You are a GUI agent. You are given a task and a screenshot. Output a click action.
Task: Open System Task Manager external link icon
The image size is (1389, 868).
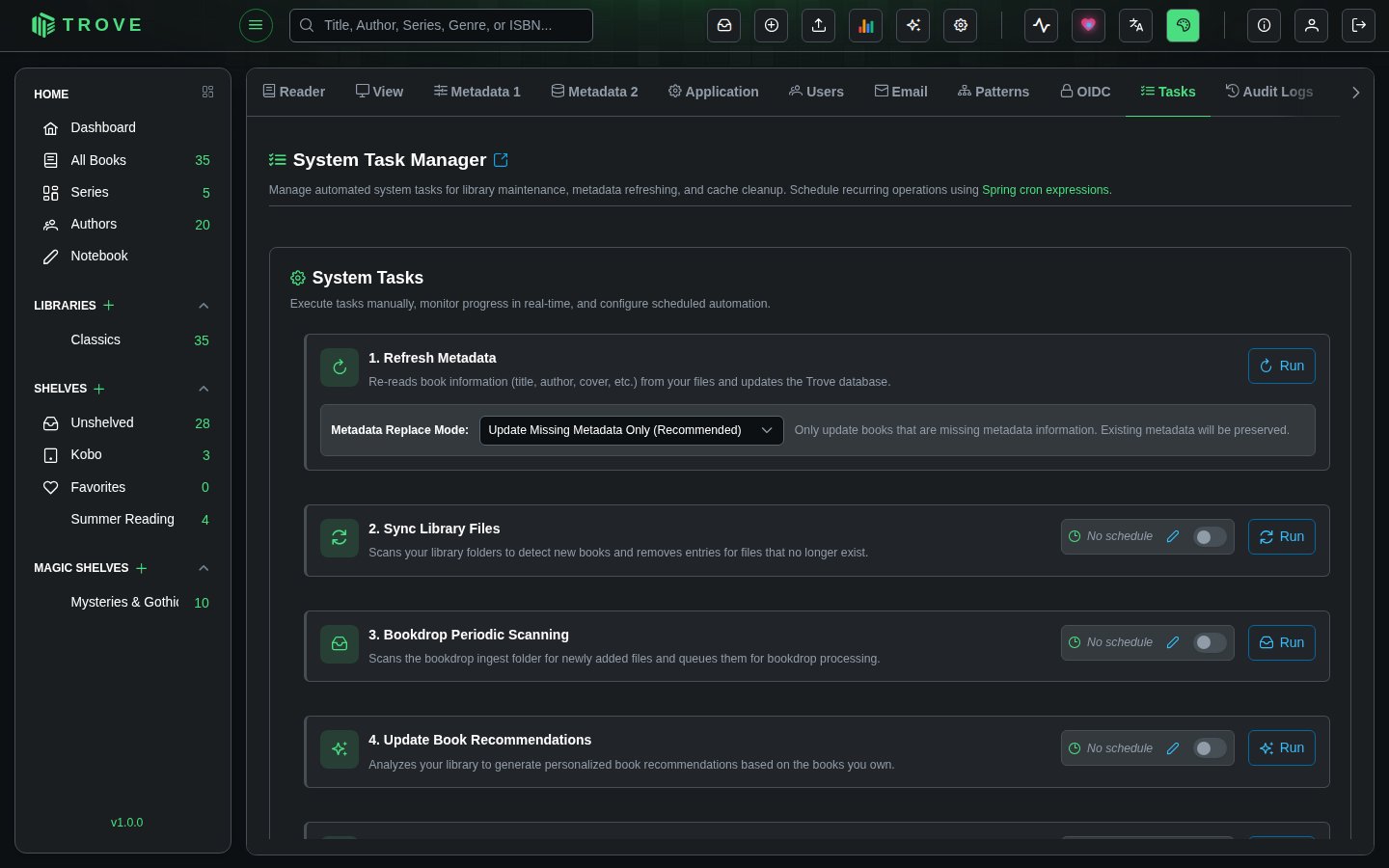pyautogui.click(x=501, y=160)
